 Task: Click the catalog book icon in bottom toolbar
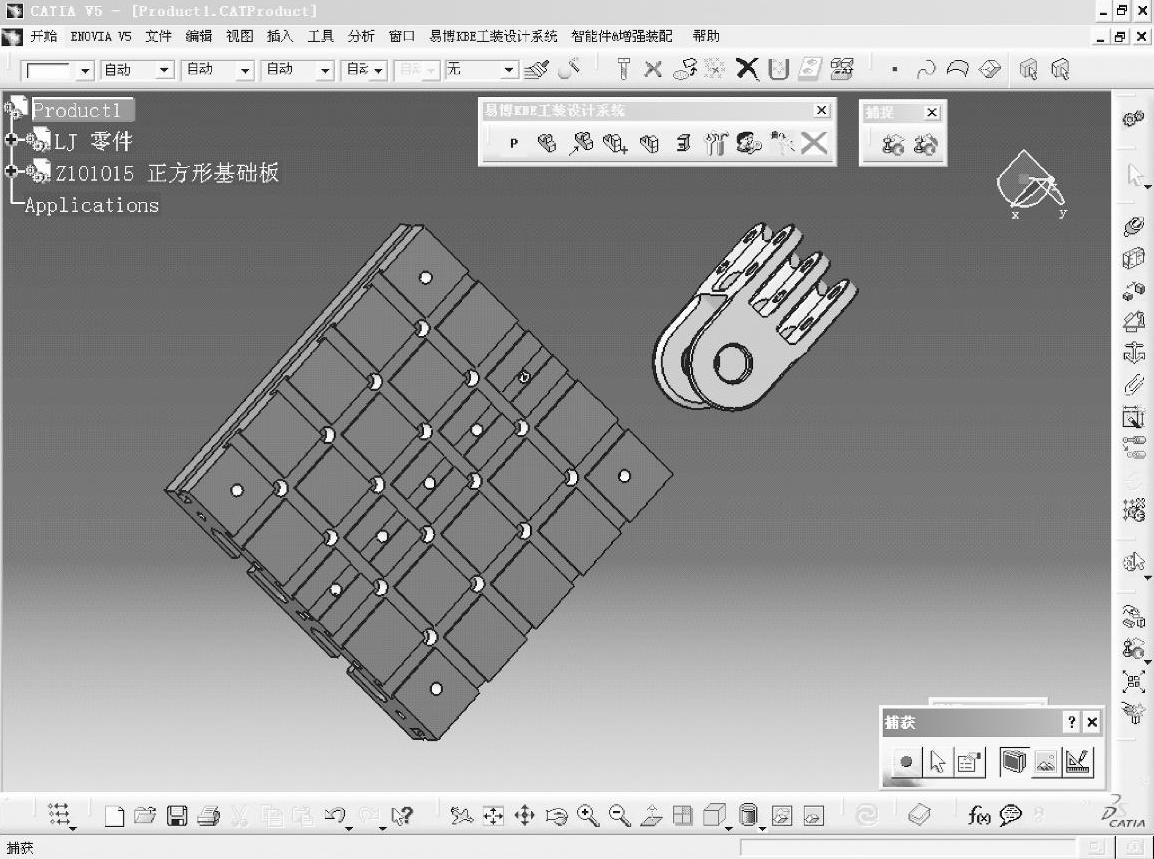click(919, 816)
